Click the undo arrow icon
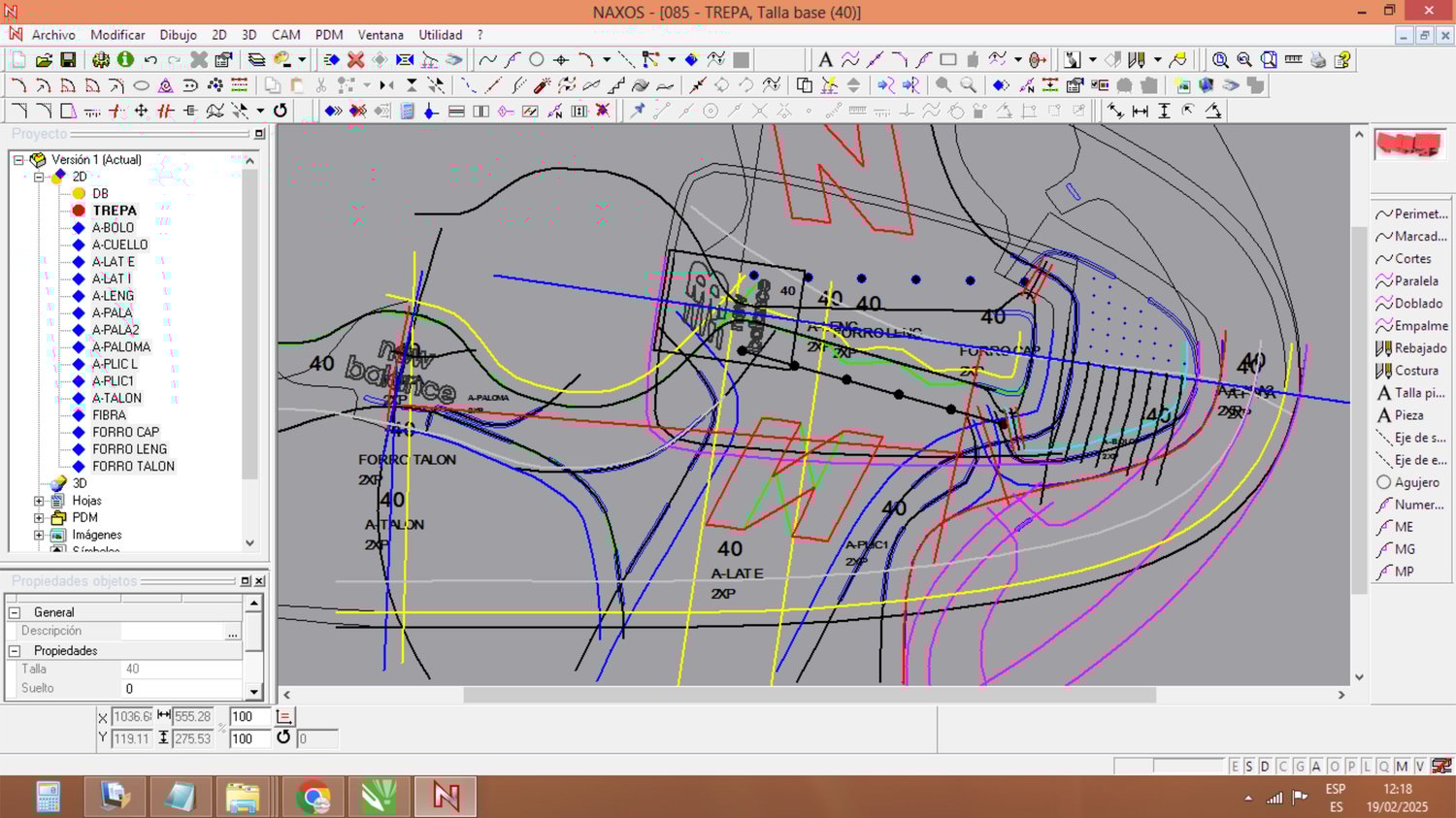Viewport: 1456px width, 818px height. click(x=150, y=60)
